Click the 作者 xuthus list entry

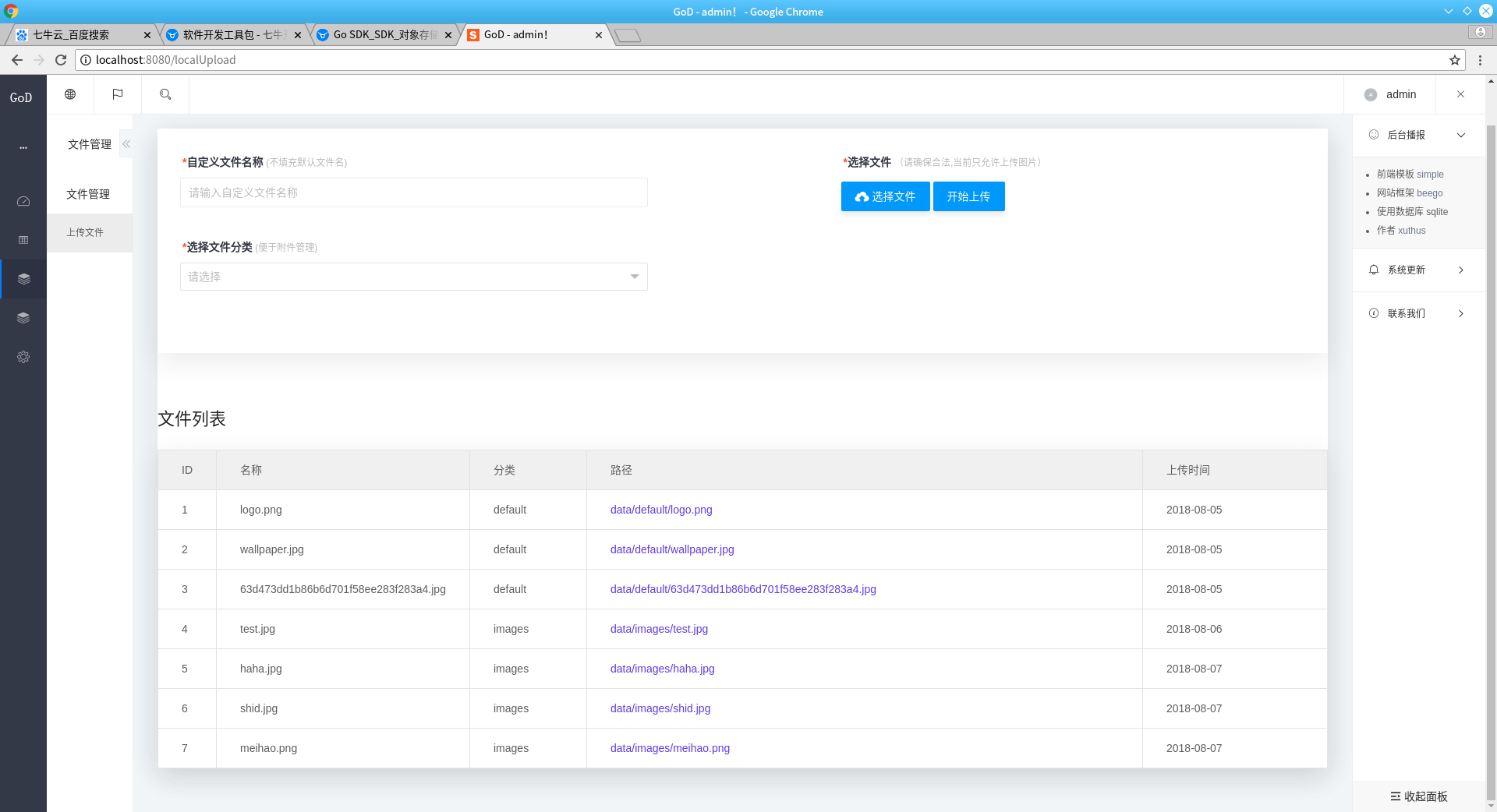(1401, 231)
